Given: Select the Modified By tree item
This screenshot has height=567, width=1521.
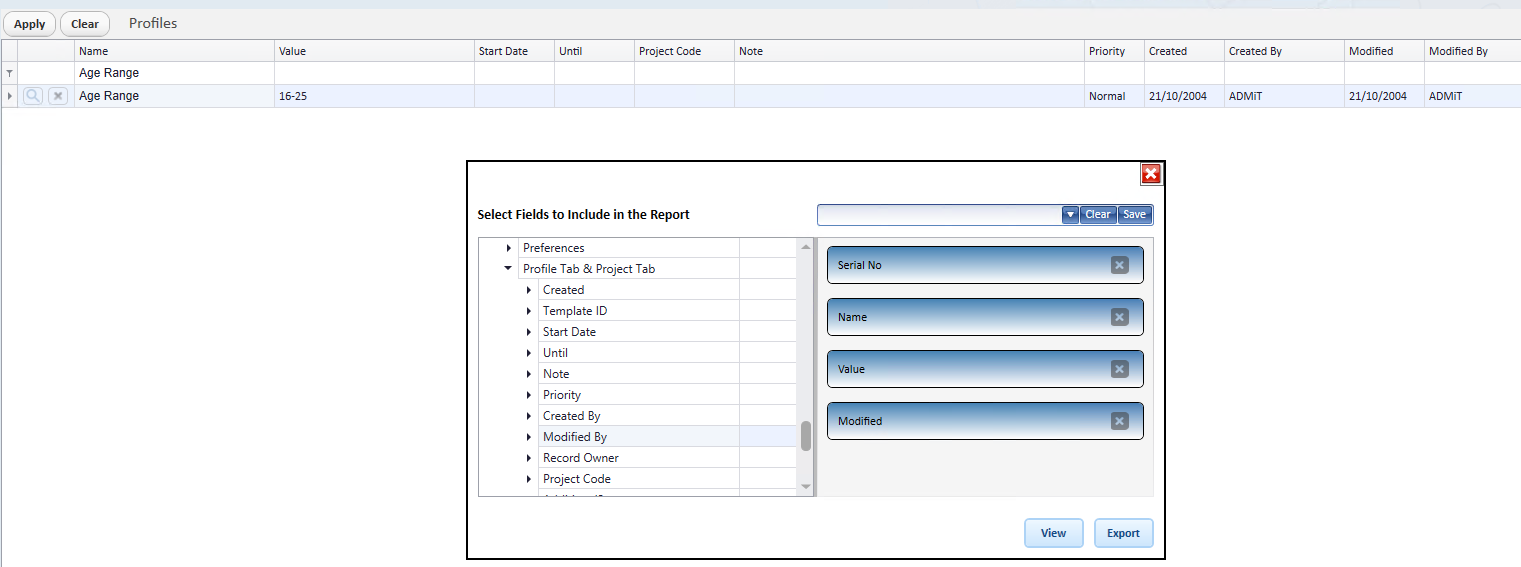Looking at the screenshot, I should [x=574, y=437].
